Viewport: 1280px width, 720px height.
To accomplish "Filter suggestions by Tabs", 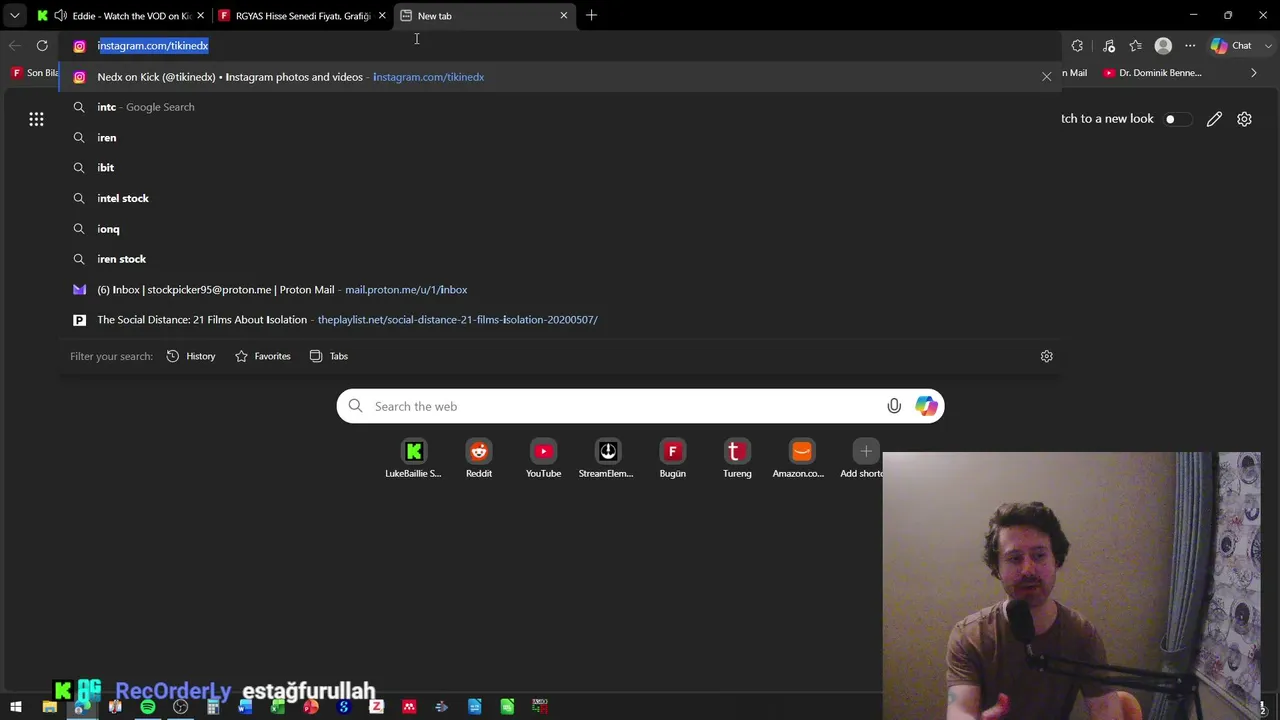I will tap(329, 356).
